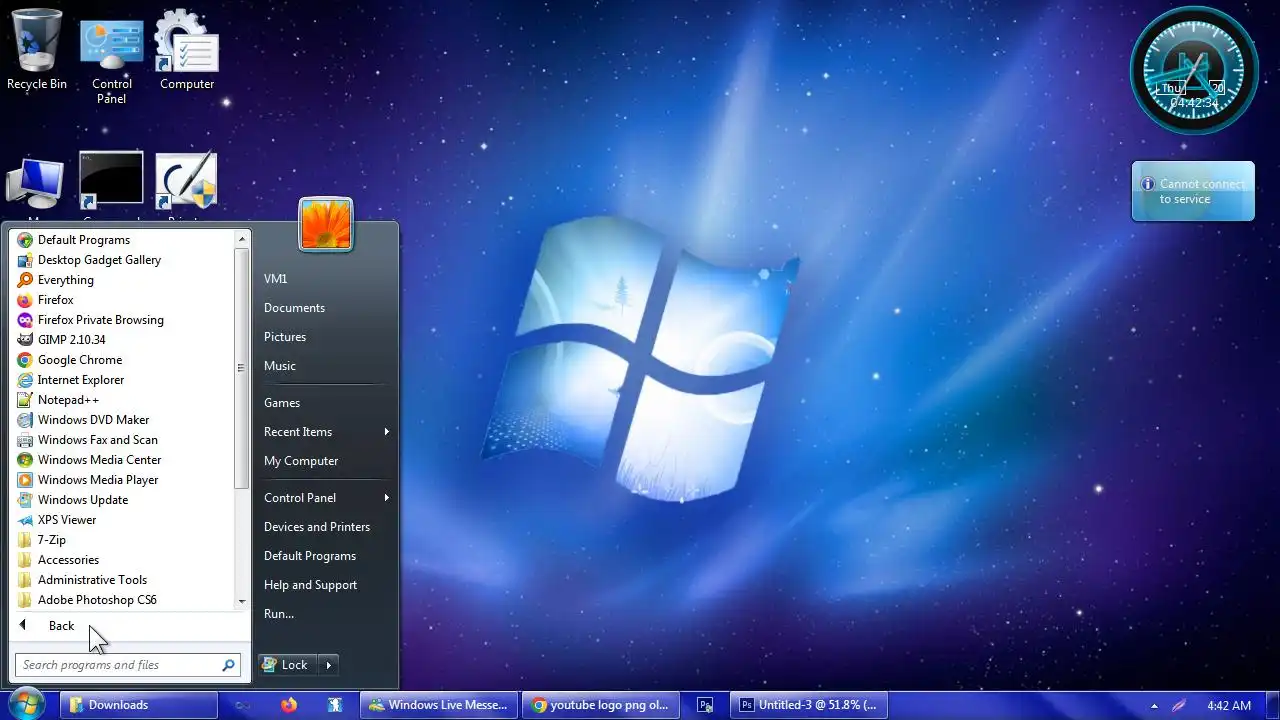Switch to the youtube logo Chrome window
The image size is (1280, 720).
coord(601,705)
